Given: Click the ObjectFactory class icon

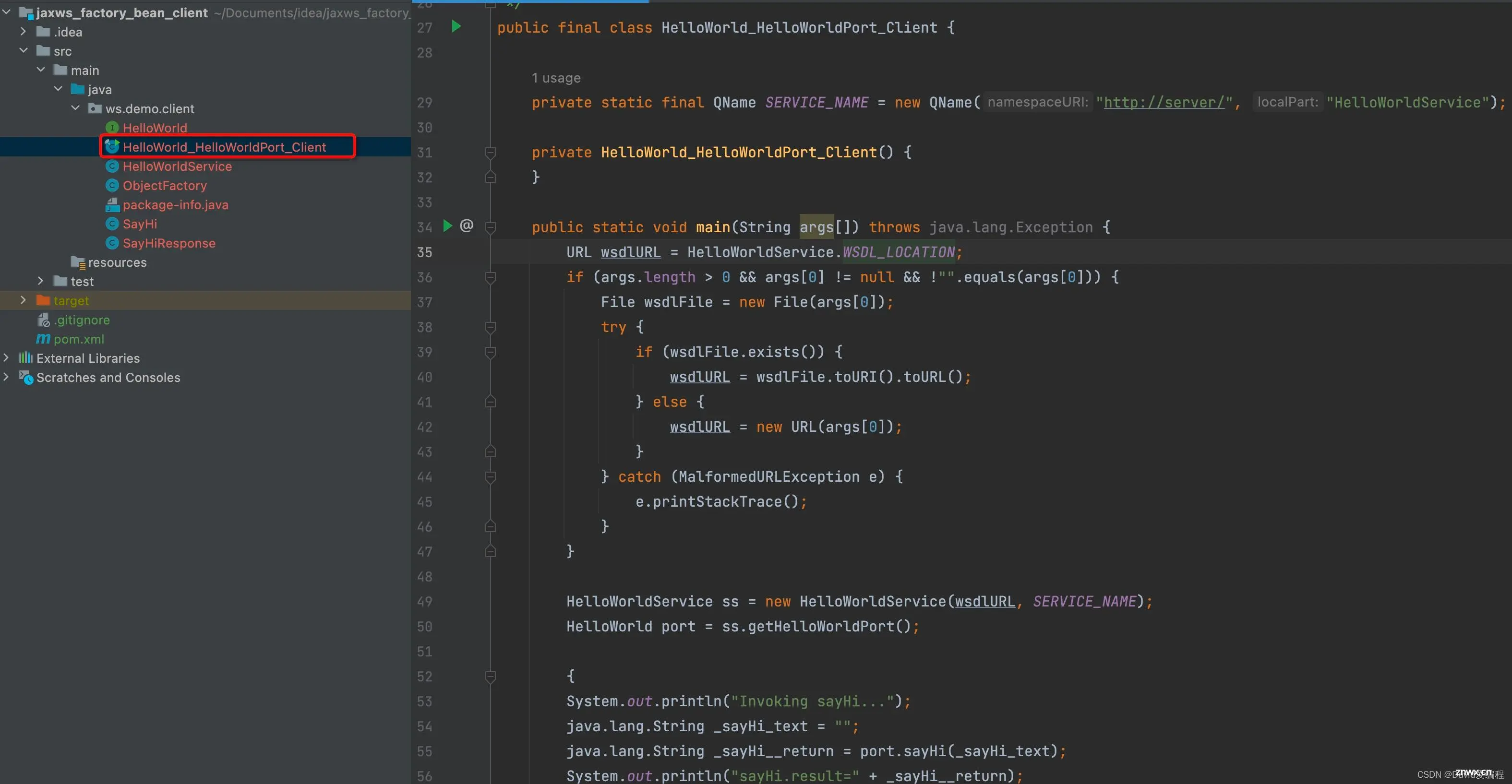Looking at the screenshot, I should pos(112,185).
